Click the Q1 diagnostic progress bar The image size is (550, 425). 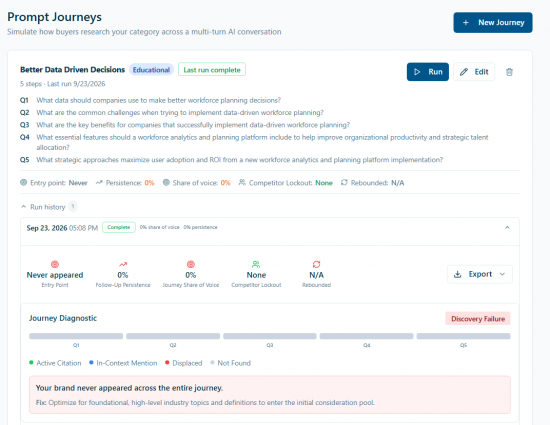click(x=76, y=336)
